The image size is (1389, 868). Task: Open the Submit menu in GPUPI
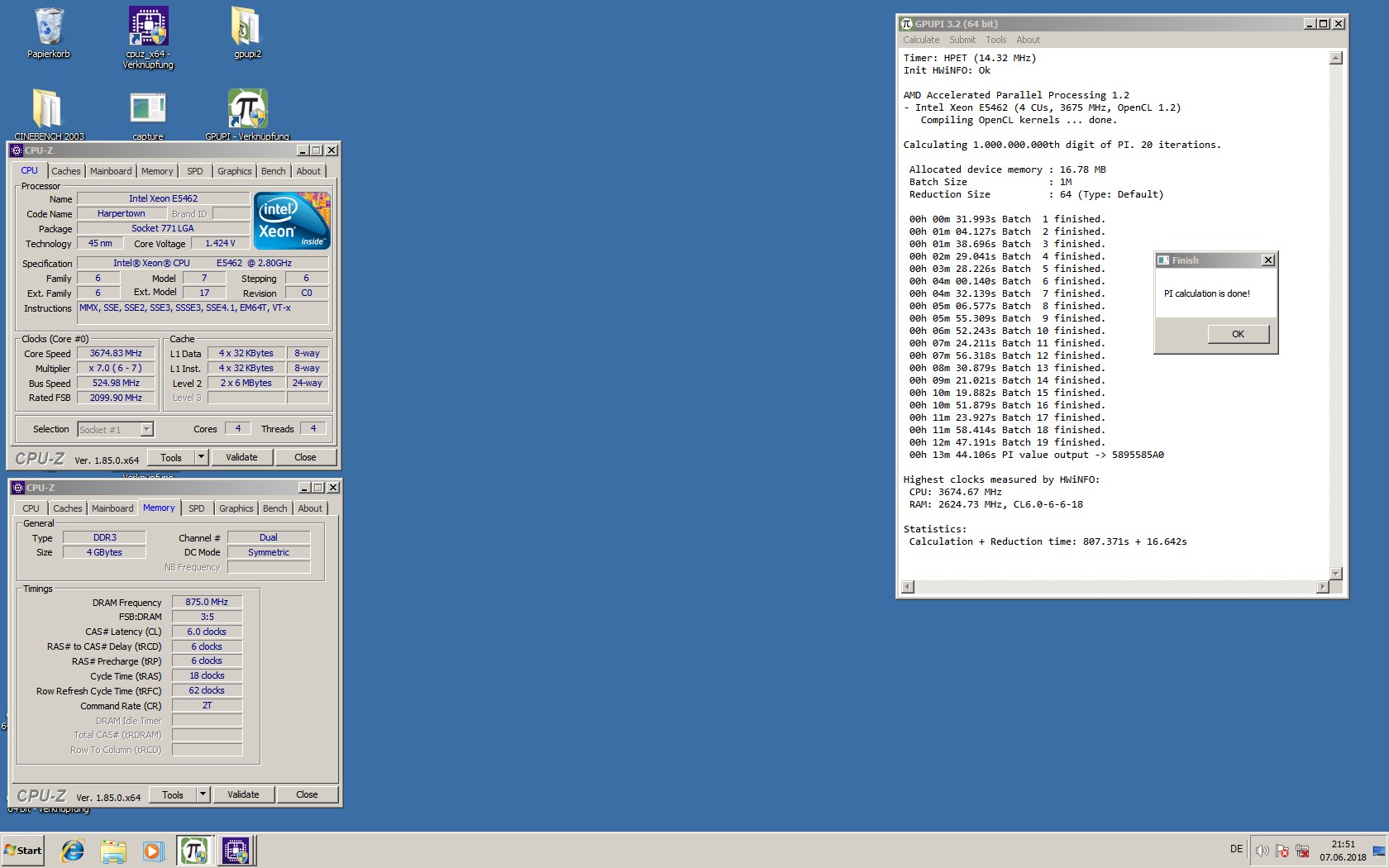962,40
